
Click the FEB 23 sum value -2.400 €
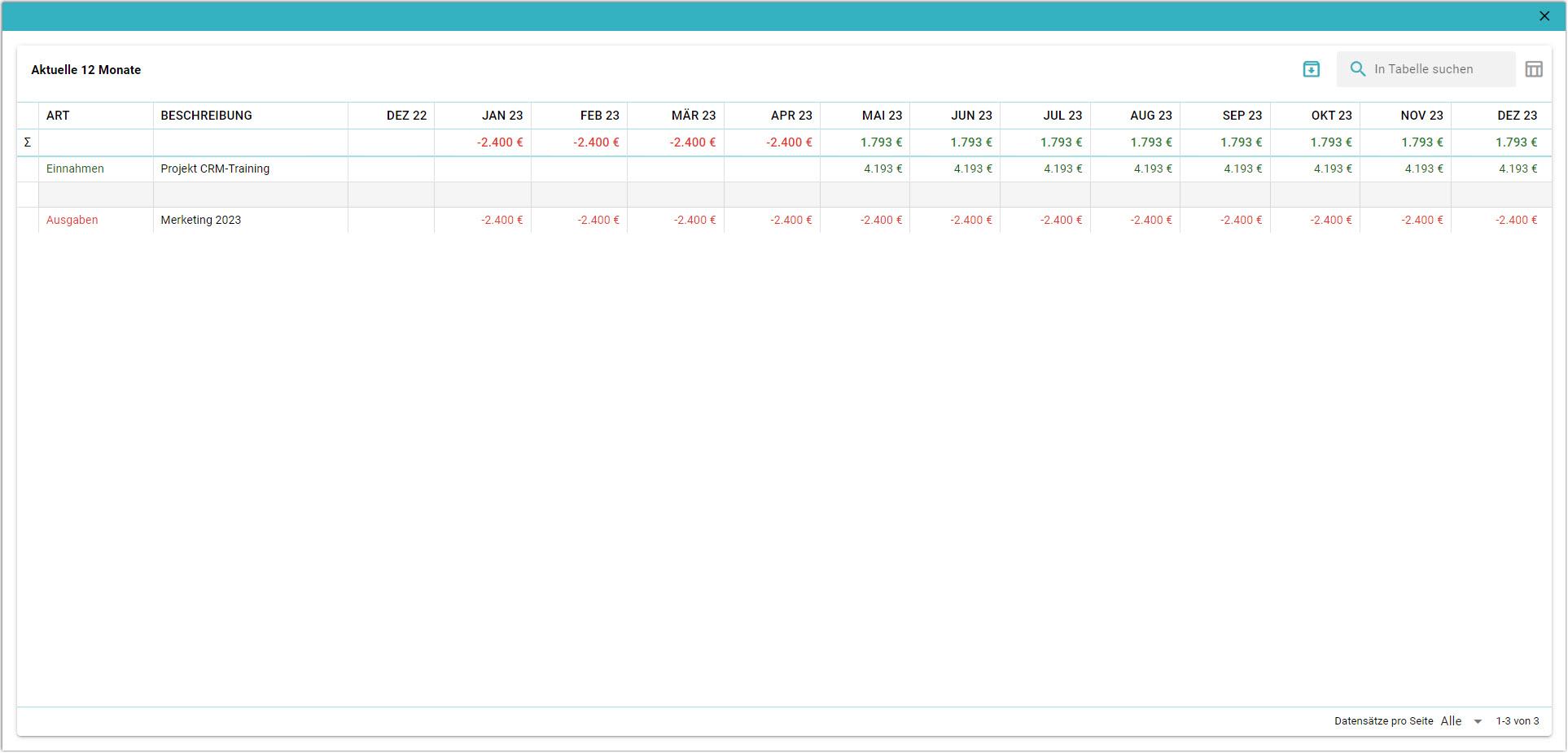(596, 142)
